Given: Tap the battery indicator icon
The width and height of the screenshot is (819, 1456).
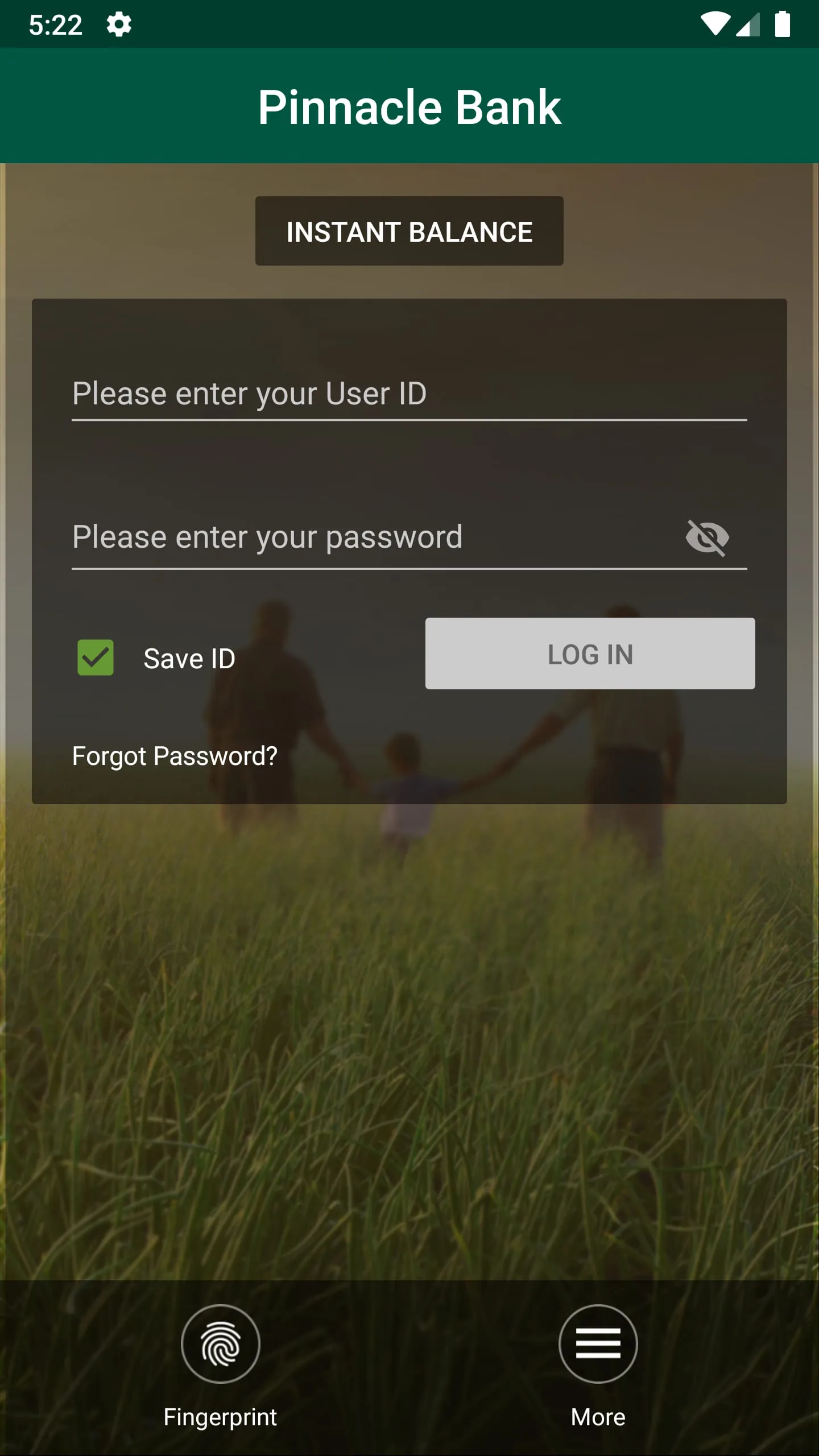Looking at the screenshot, I should 783,24.
